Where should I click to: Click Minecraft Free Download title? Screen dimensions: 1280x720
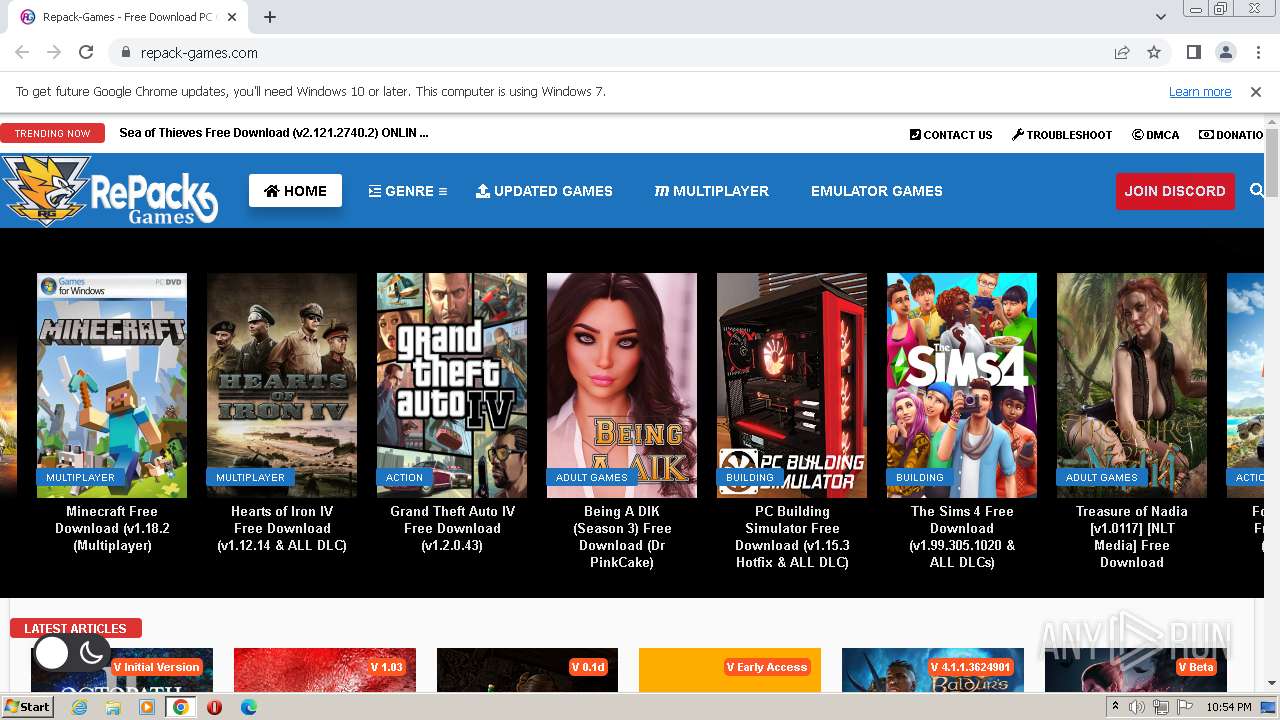112,528
